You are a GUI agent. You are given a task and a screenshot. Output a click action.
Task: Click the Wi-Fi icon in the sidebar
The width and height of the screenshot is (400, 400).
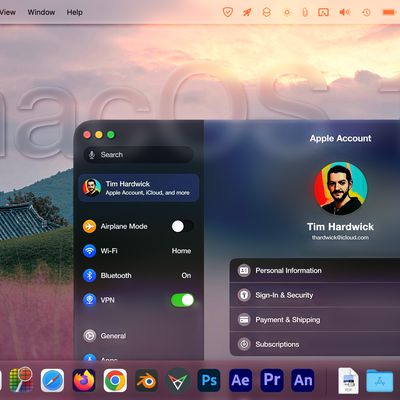pos(89,251)
